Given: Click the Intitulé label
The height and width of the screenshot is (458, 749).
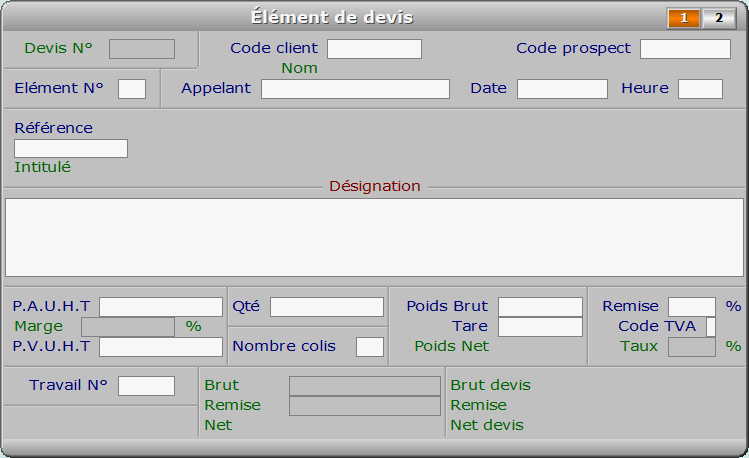Looking at the screenshot, I should (x=43, y=167).
